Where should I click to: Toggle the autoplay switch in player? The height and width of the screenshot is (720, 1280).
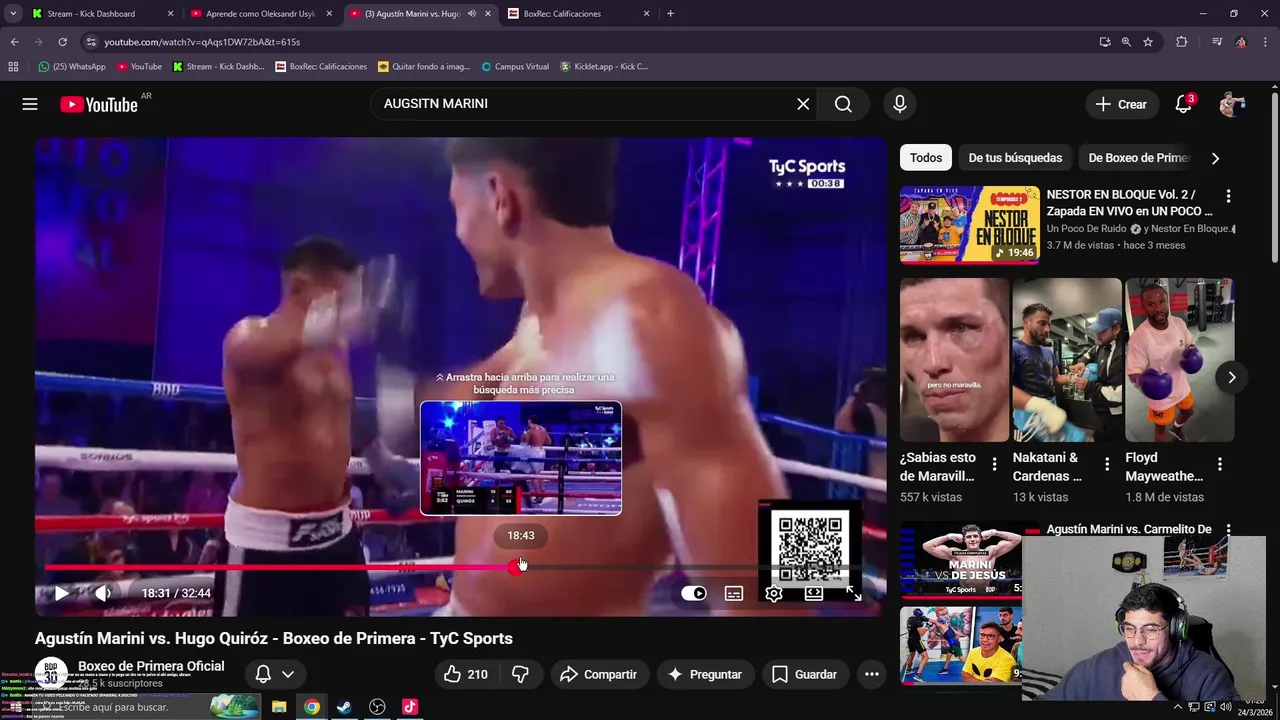(694, 593)
